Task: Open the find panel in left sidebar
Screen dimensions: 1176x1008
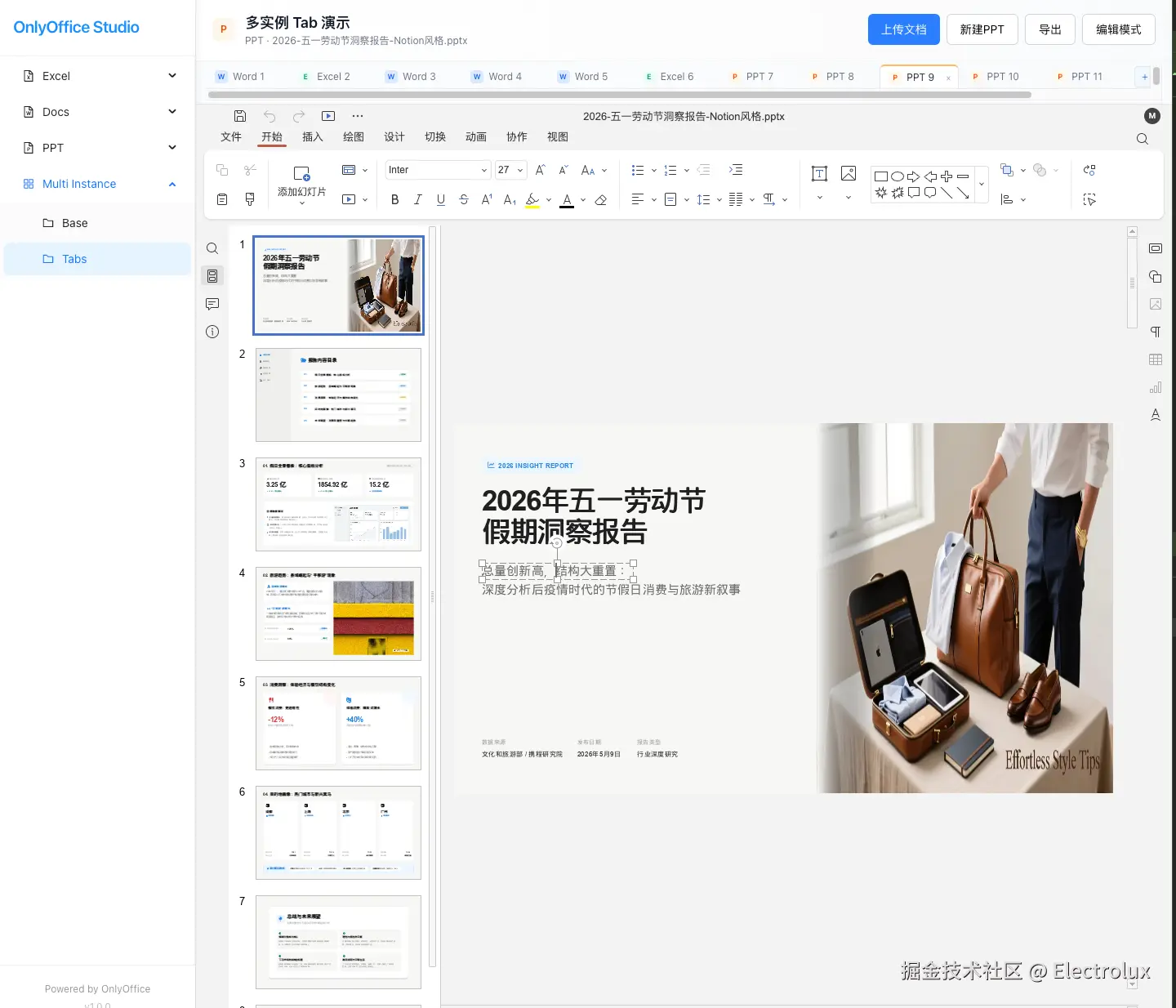Action: click(x=212, y=248)
